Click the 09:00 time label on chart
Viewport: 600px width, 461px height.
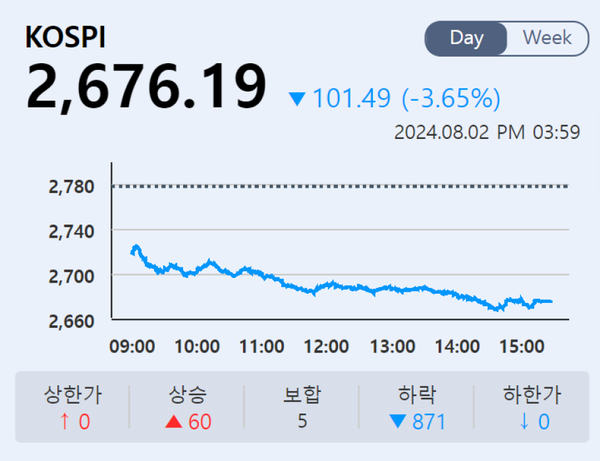132,347
